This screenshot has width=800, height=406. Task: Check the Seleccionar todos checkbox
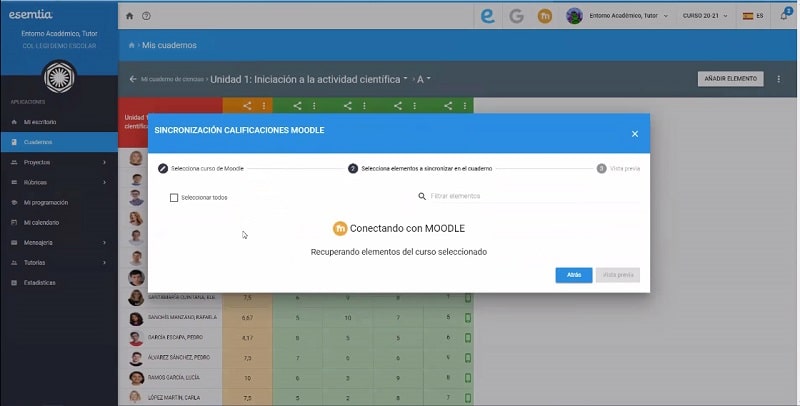tap(174, 197)
